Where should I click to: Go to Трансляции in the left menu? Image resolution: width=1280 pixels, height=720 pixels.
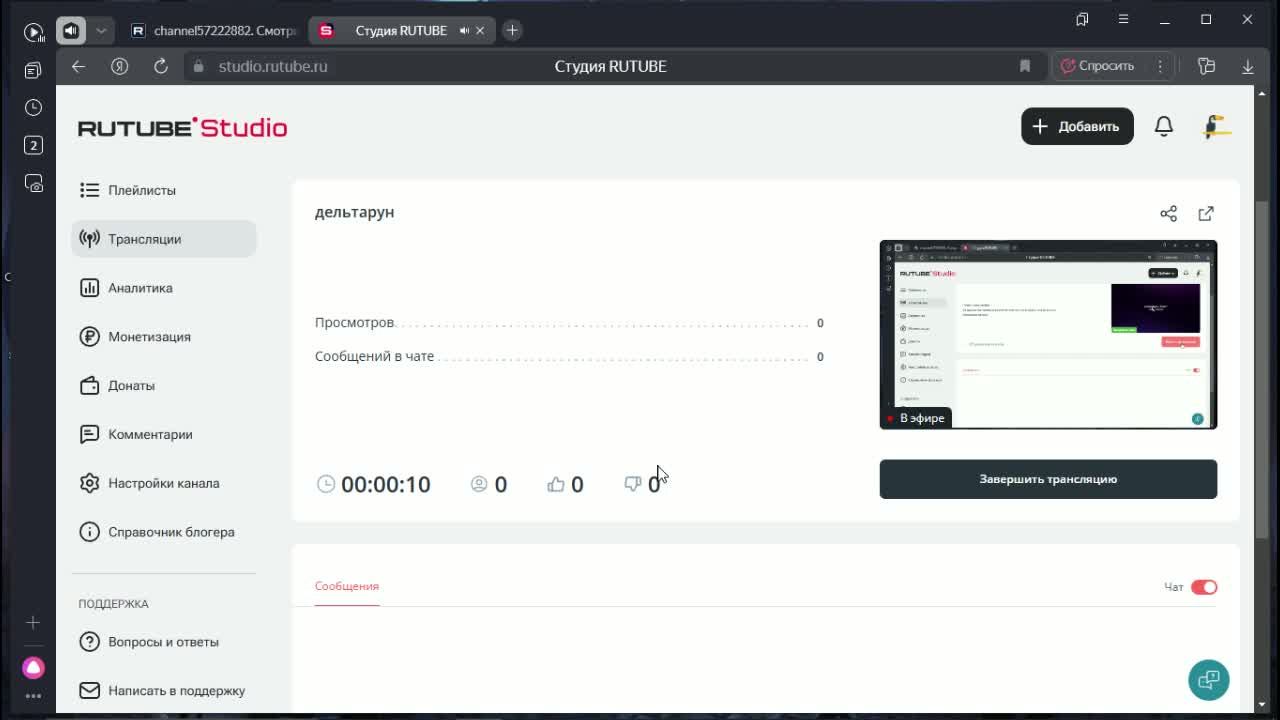click(x=164, y=239)
